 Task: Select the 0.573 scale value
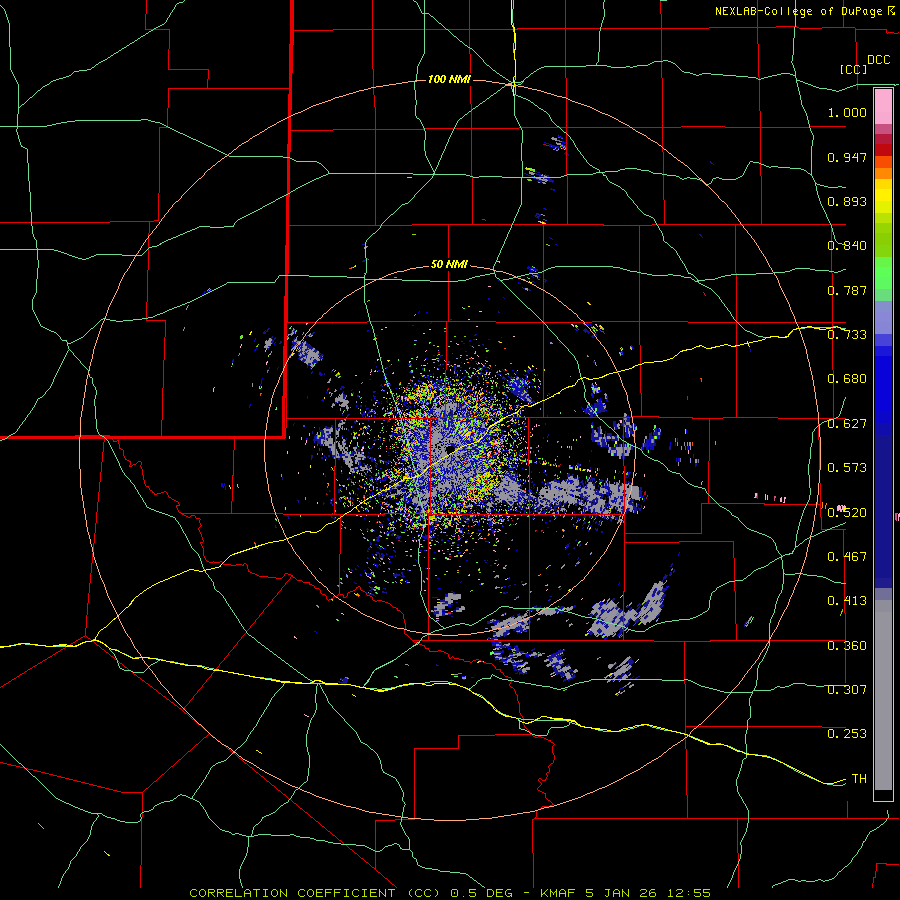(x=847, y=468)
